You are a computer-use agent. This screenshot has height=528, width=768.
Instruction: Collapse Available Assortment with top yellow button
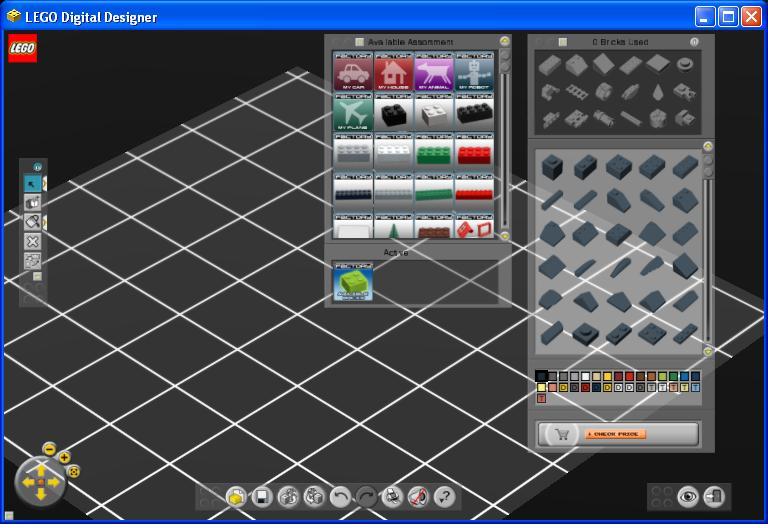coord(504,41)
